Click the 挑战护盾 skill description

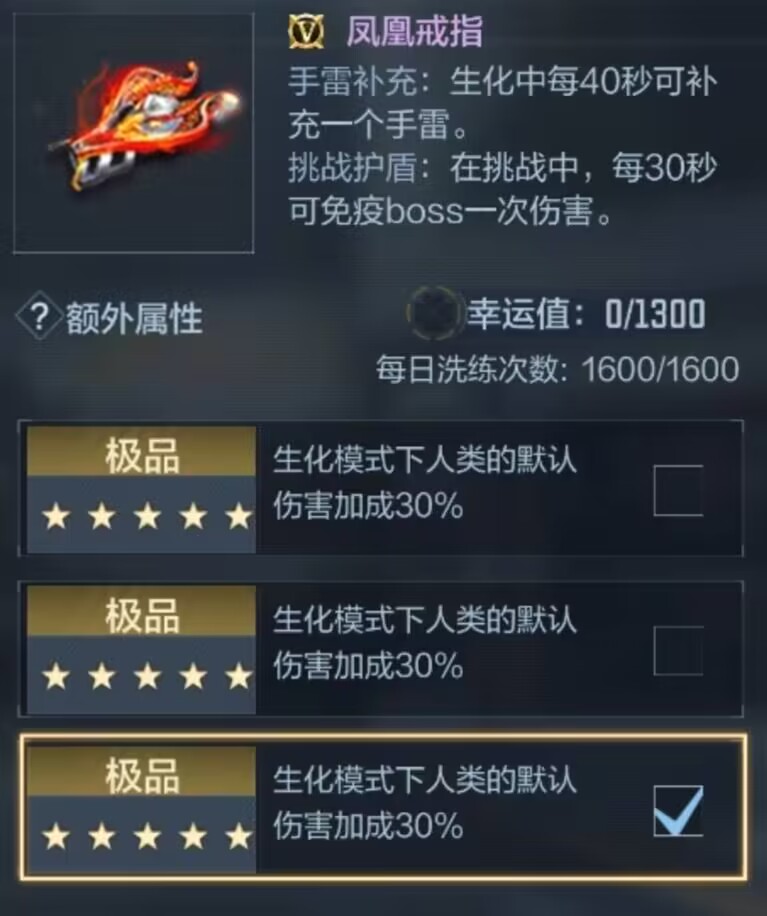click(x=502, y=189)
